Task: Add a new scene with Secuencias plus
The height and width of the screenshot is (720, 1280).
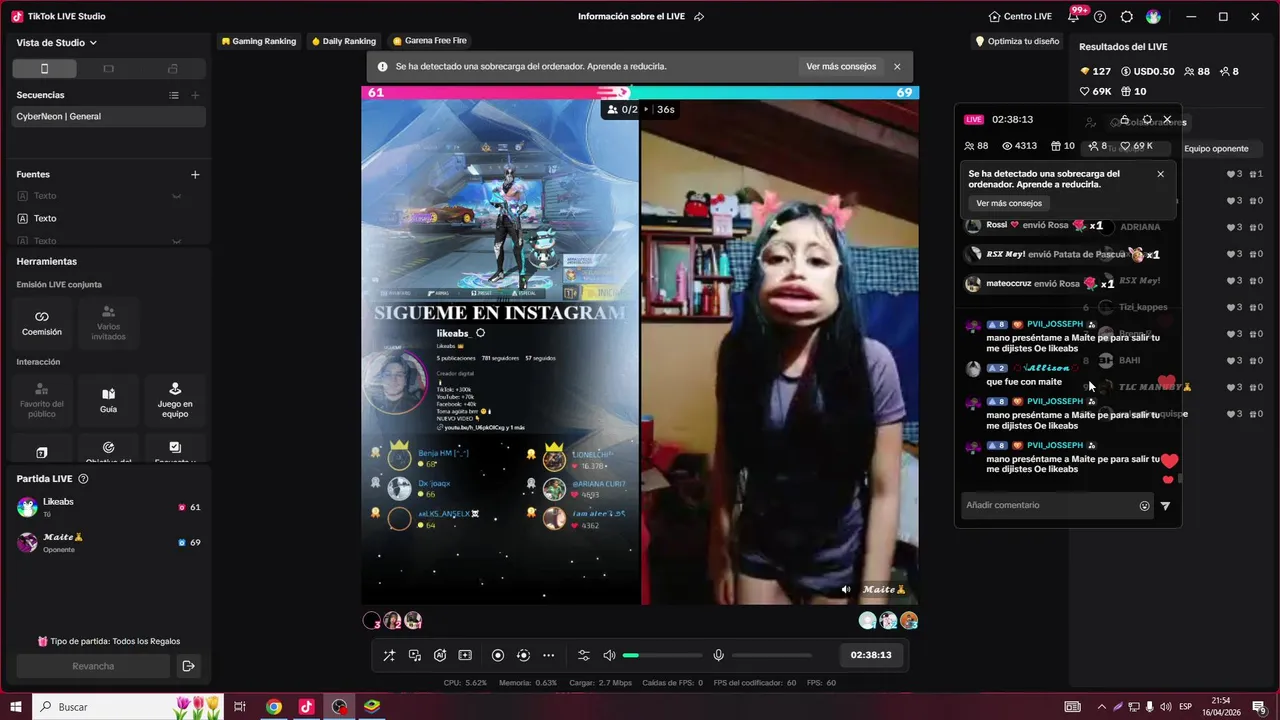Action: coord(195,95)
